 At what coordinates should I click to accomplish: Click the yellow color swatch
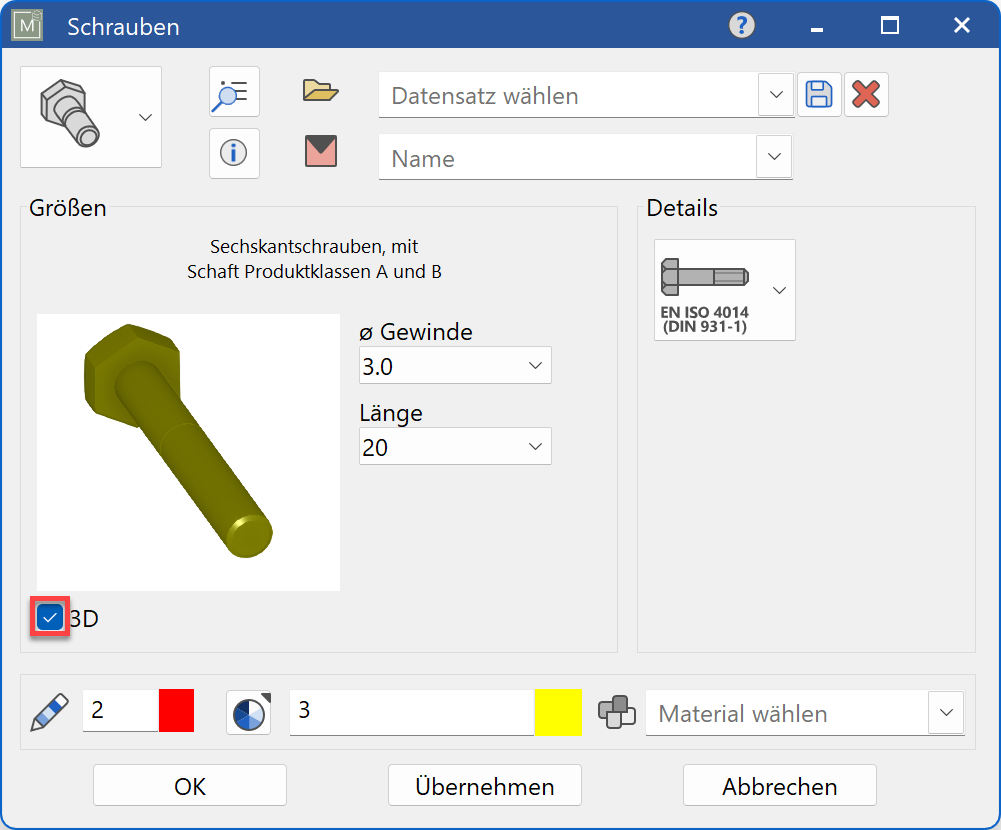tap(558, 712)
